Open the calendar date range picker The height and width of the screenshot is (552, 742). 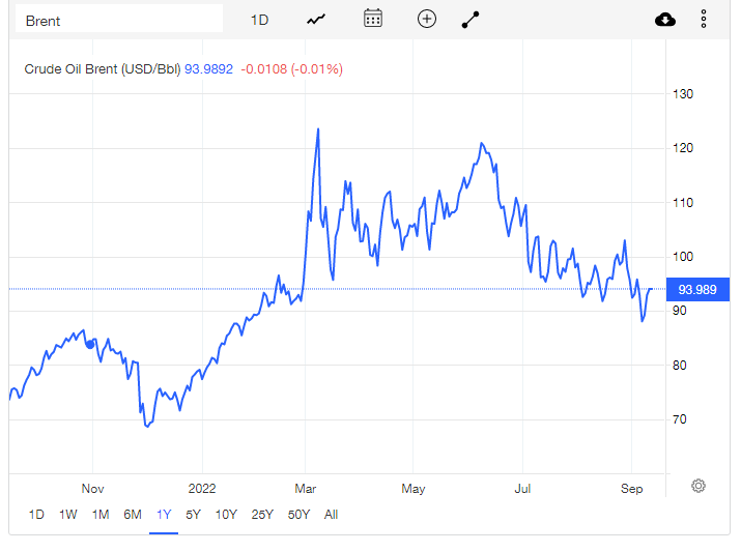373,19
